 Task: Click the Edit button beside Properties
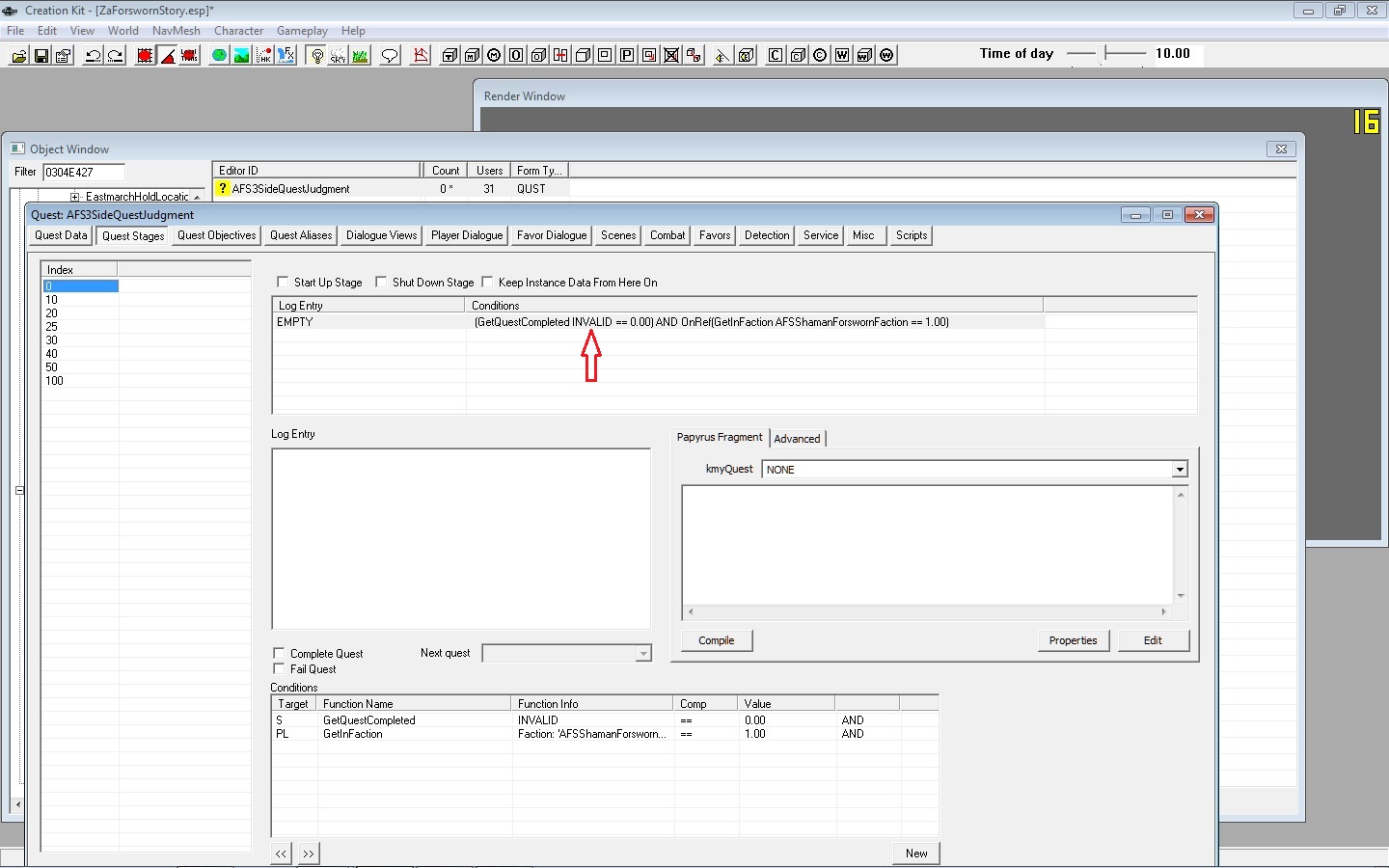[1154, 640]
